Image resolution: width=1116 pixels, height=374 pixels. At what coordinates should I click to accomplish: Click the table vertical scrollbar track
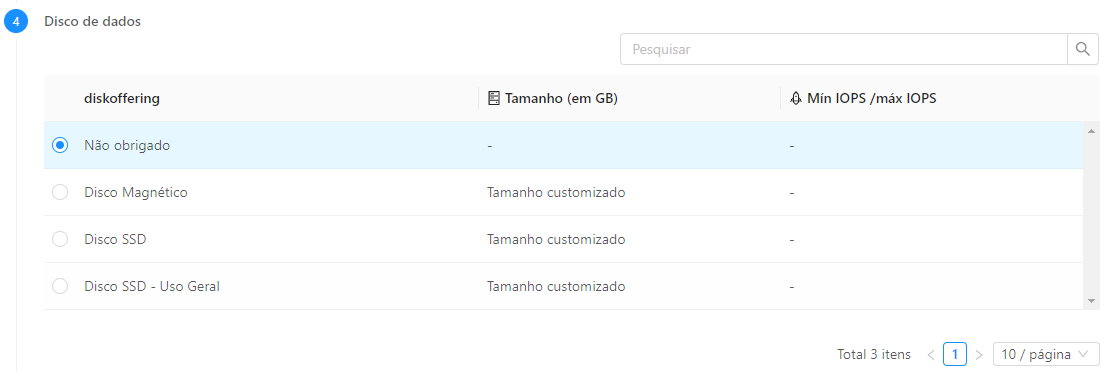[x=1091, y=216]
